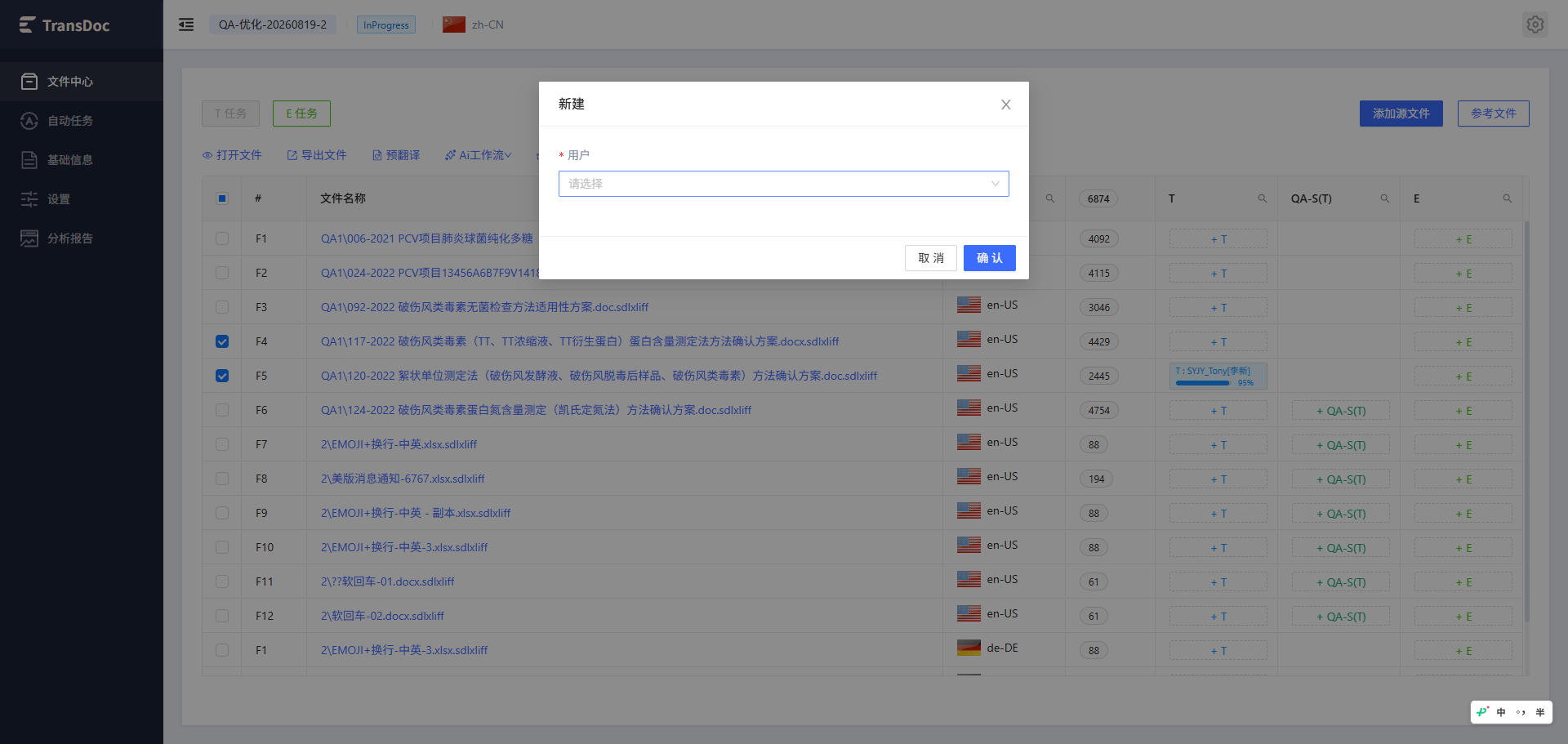
Task: Click the zh-CN China flag icon
Action: [454, 25]
